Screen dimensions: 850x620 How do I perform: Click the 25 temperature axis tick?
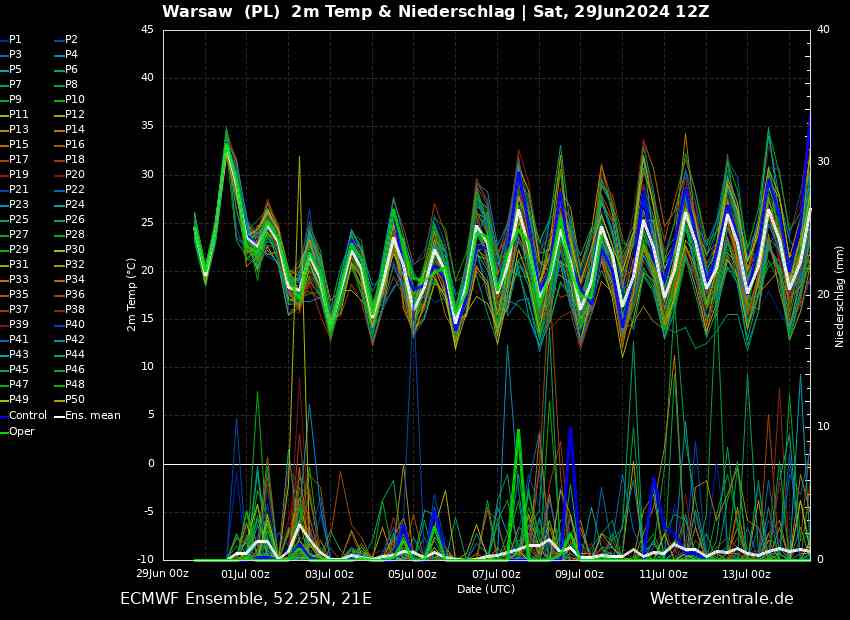(148, 223)
